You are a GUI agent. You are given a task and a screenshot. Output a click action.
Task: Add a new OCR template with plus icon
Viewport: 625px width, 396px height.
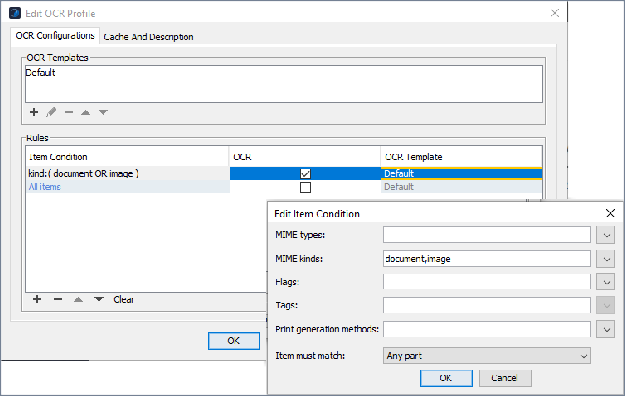tap(34, 112)
